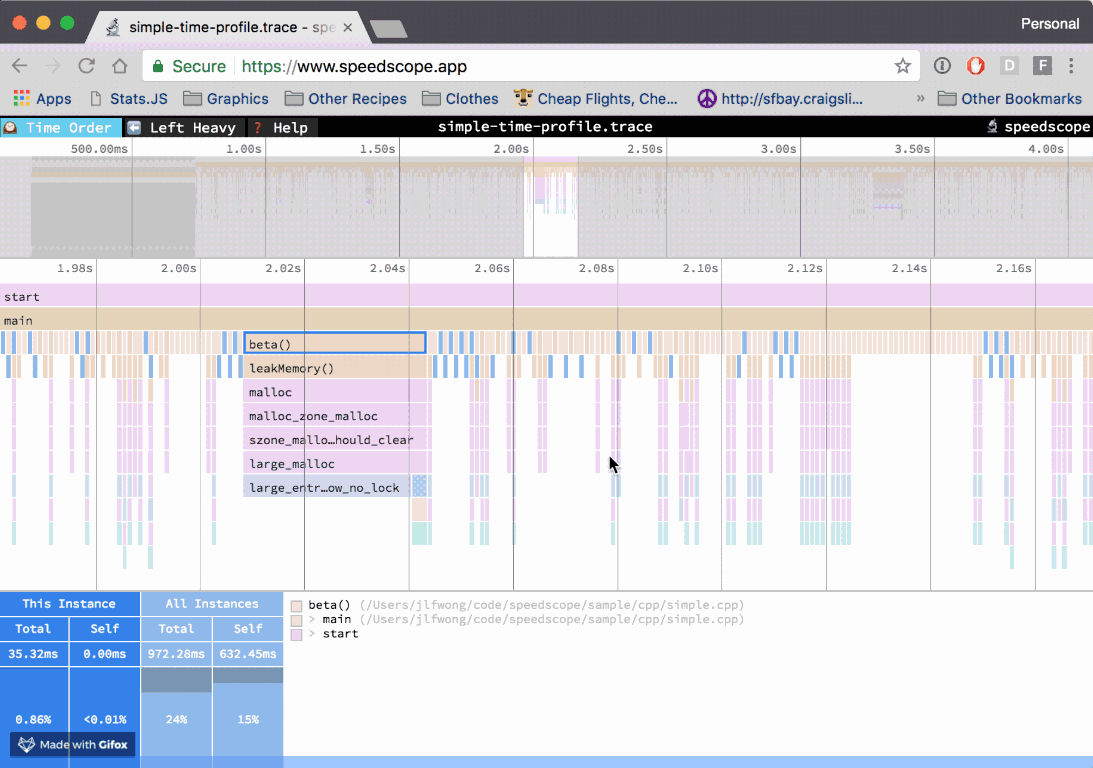
Task: Open the sfbay craigslist bookmark
Action: [x=779, y=99]
